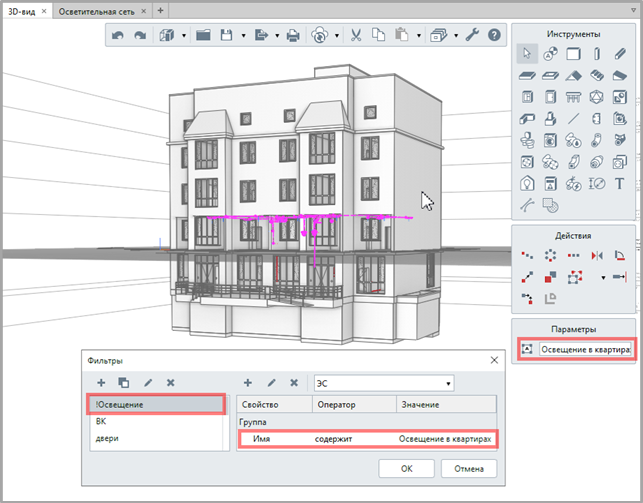The height and width of the screenshot is (503, 643).
Task: Expand the paste options dropdown arrow
Action: pos(418,35)
